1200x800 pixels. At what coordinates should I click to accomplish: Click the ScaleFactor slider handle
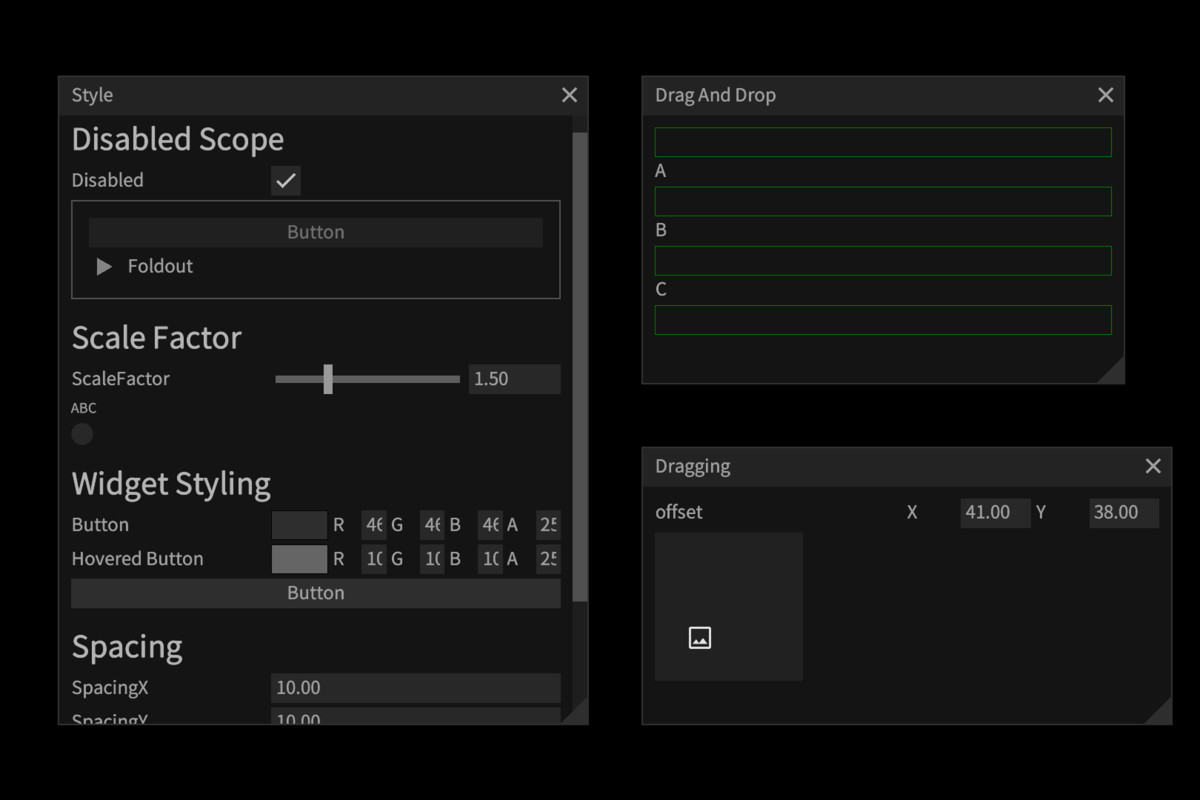[x=328, y=379]
